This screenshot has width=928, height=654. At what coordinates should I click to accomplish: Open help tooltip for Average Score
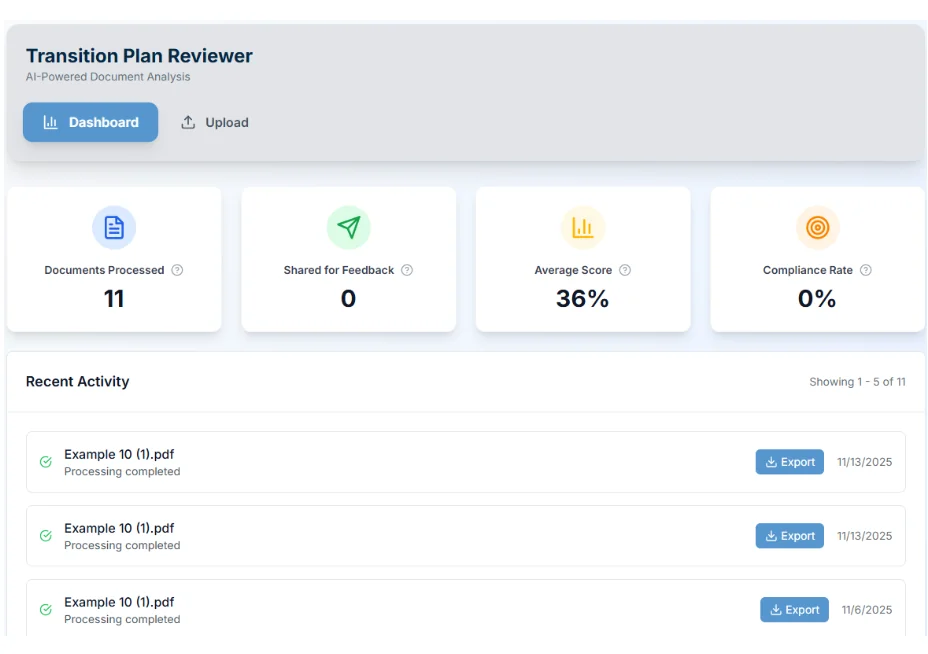coord(624,270)
